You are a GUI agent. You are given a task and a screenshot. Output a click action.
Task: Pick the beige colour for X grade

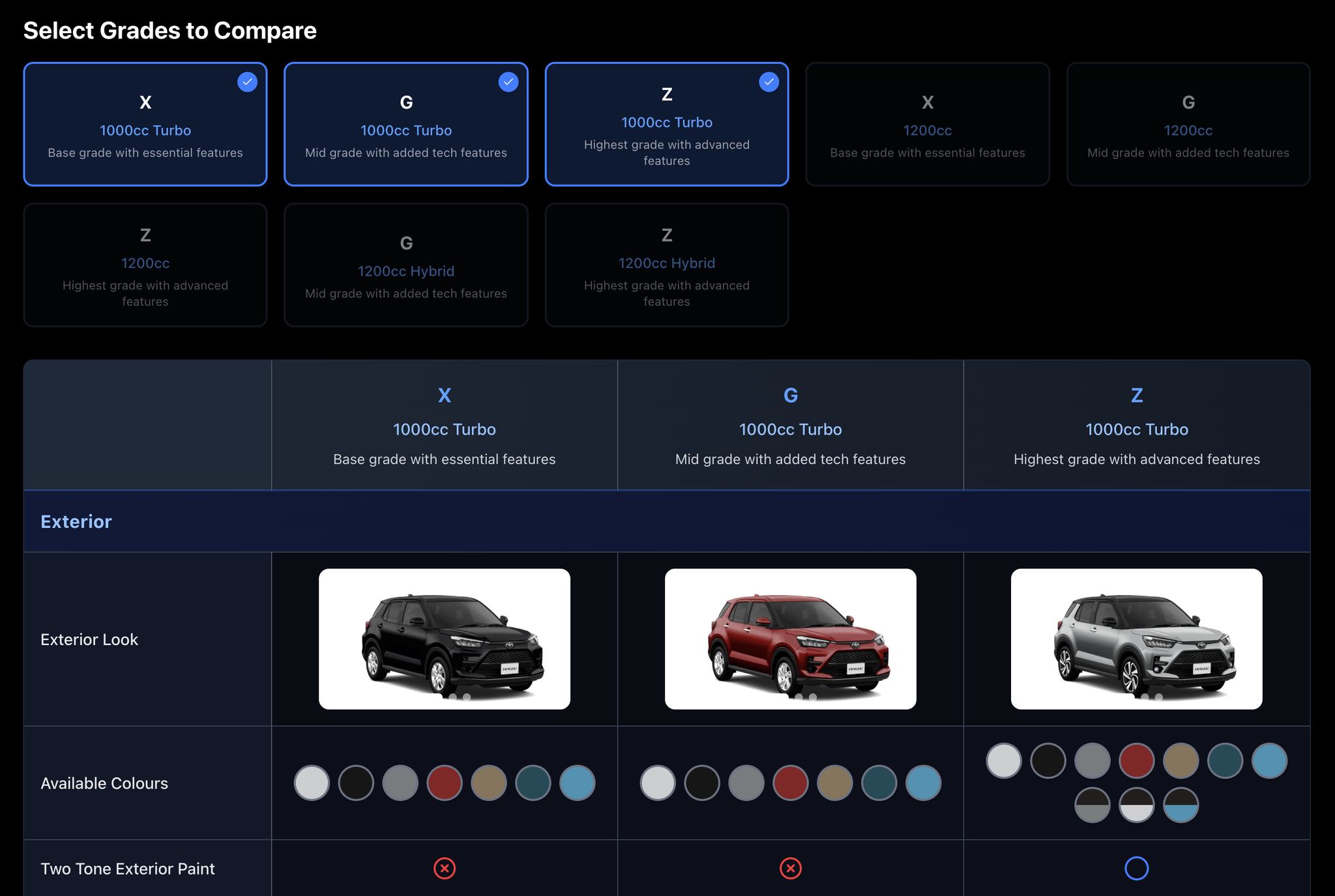click(x=489, y=783)
